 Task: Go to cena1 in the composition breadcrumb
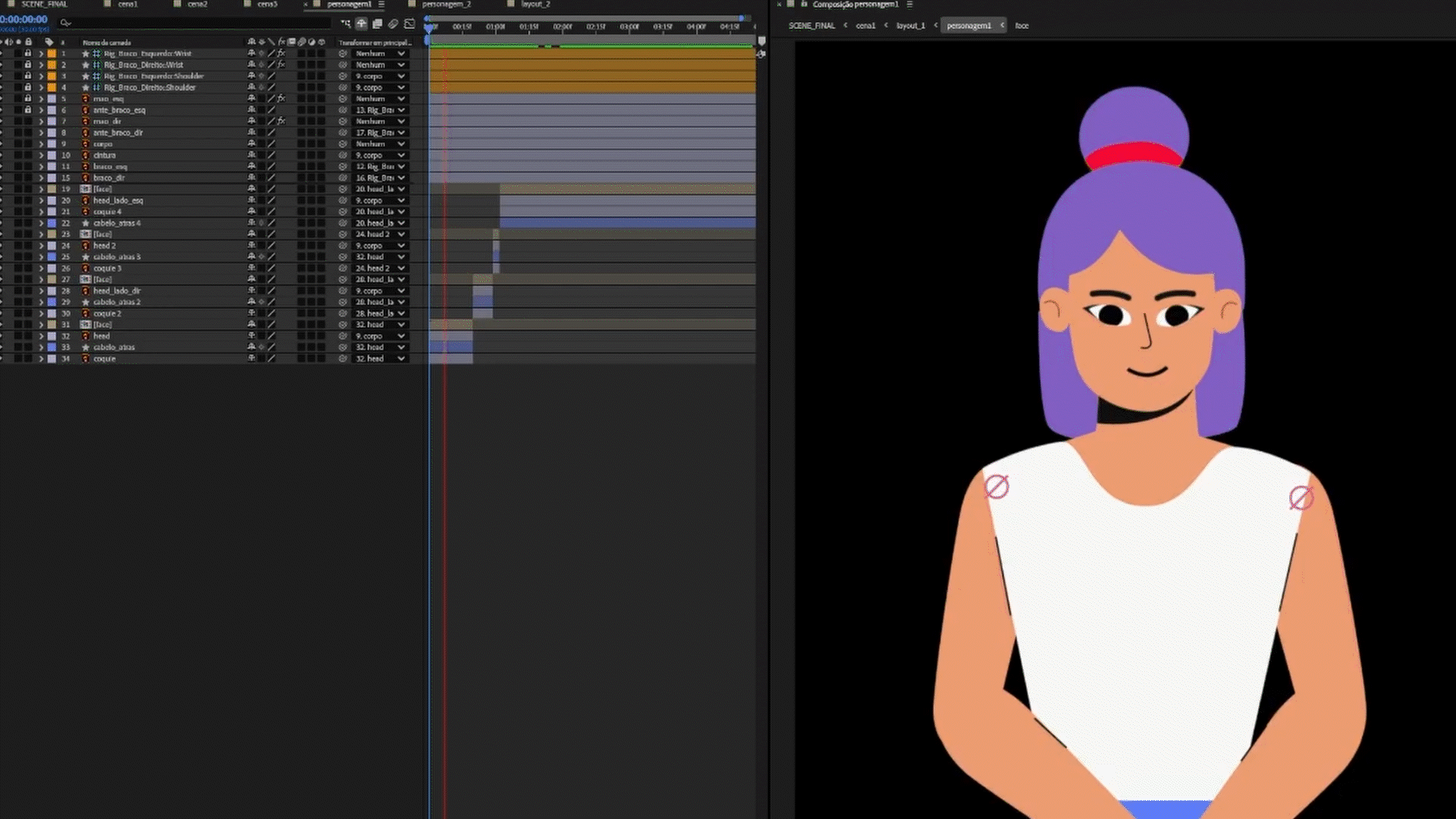click(865, 26)
